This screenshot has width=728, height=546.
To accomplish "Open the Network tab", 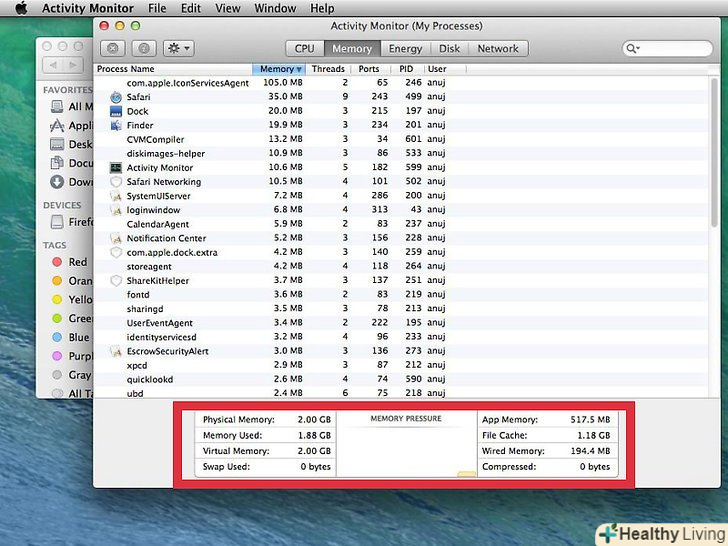I will (x=497, y=48).
